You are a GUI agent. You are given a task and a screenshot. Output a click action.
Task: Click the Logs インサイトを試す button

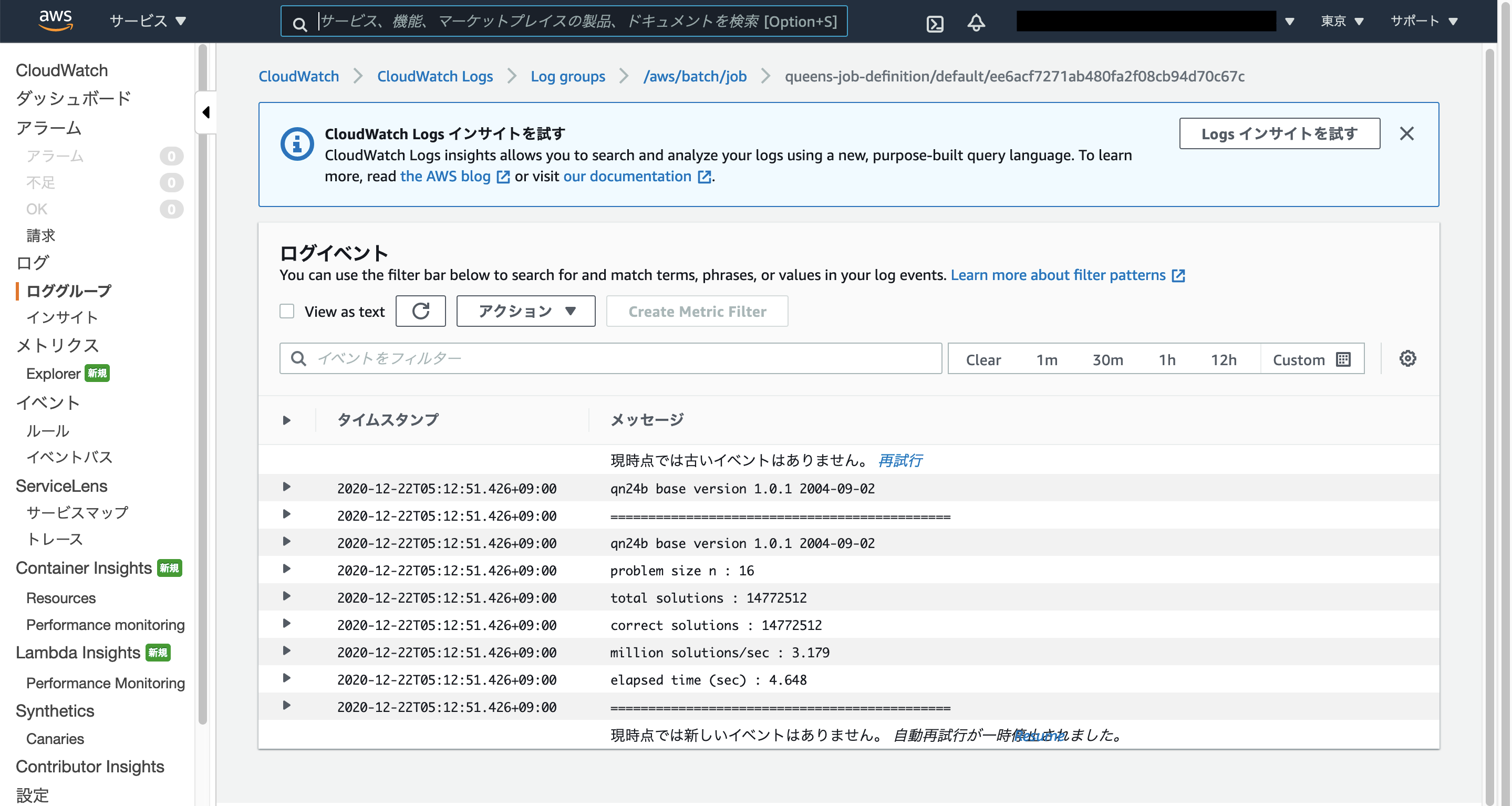[x=1279, y=133]
